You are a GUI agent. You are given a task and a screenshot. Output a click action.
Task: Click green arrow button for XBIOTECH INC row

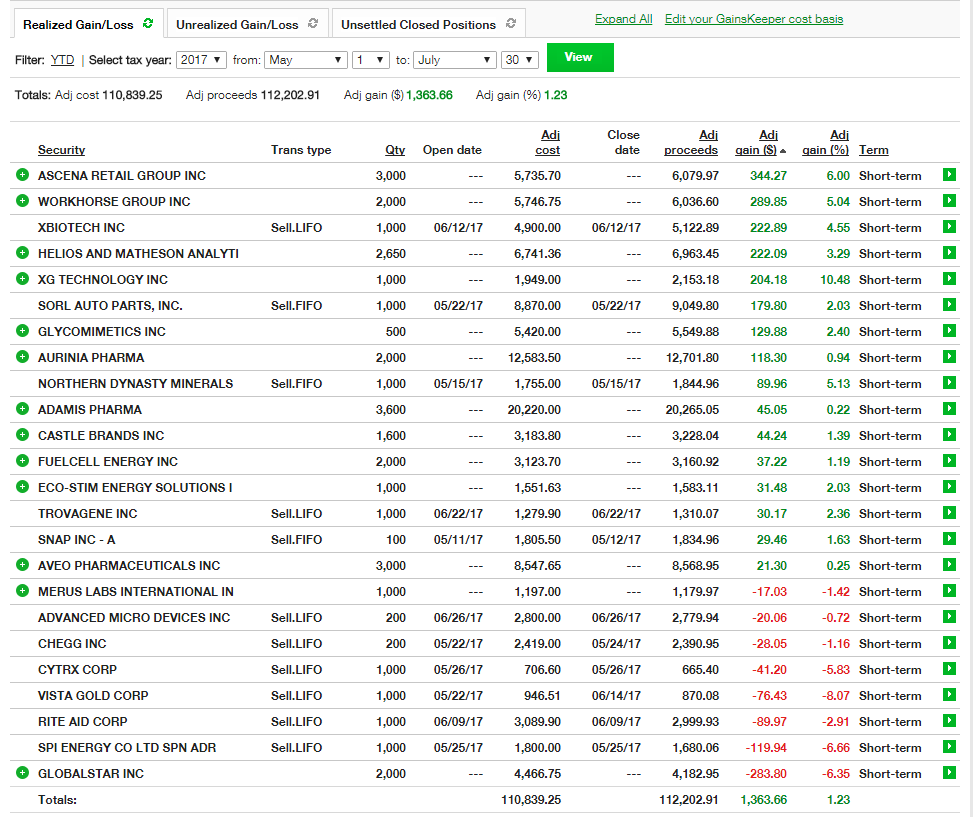pos(949,227)
